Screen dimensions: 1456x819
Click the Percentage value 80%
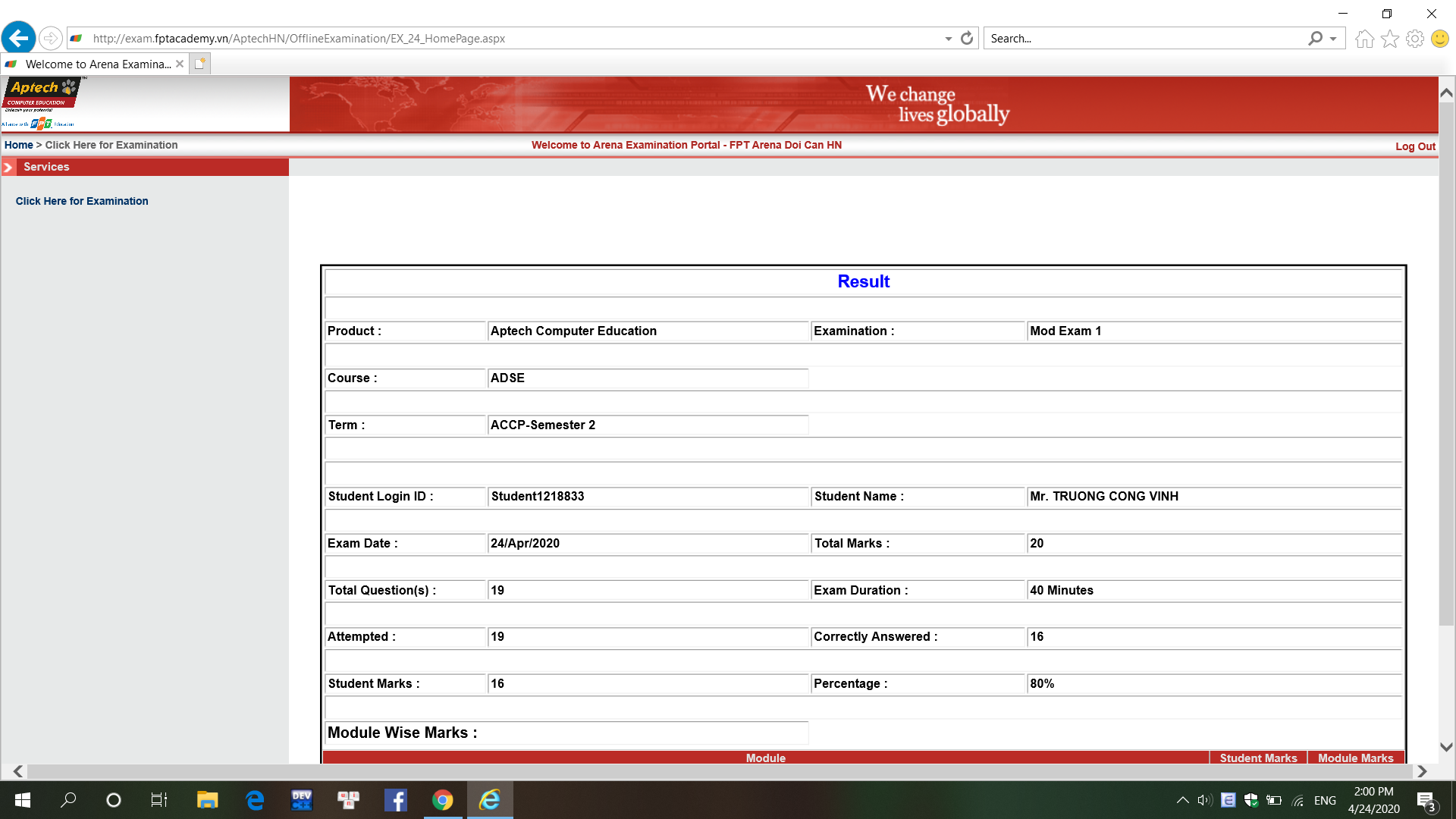1042,683
